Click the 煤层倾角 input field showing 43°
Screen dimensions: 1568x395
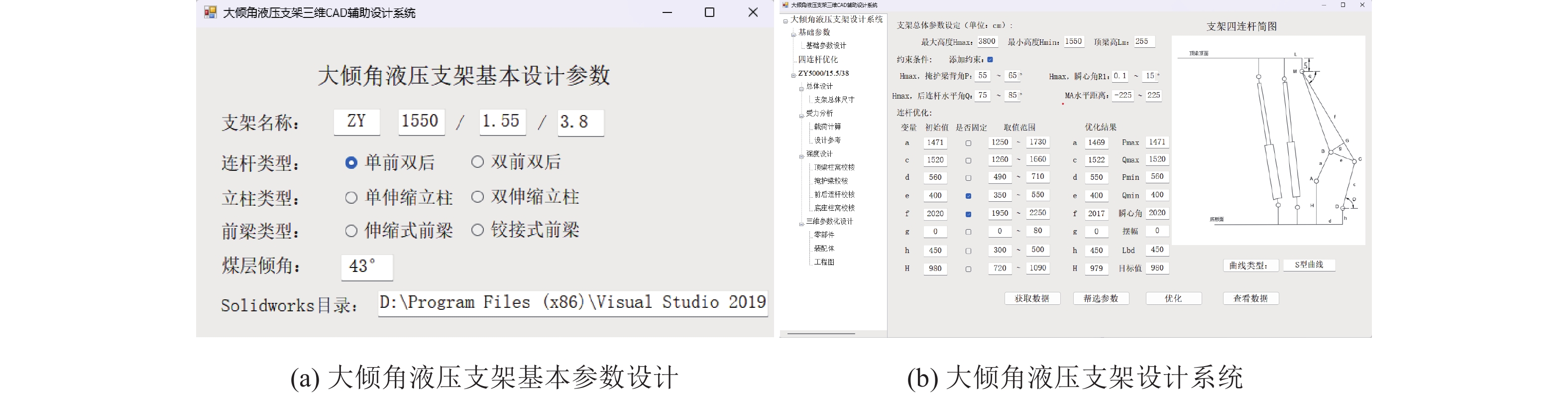367,267
